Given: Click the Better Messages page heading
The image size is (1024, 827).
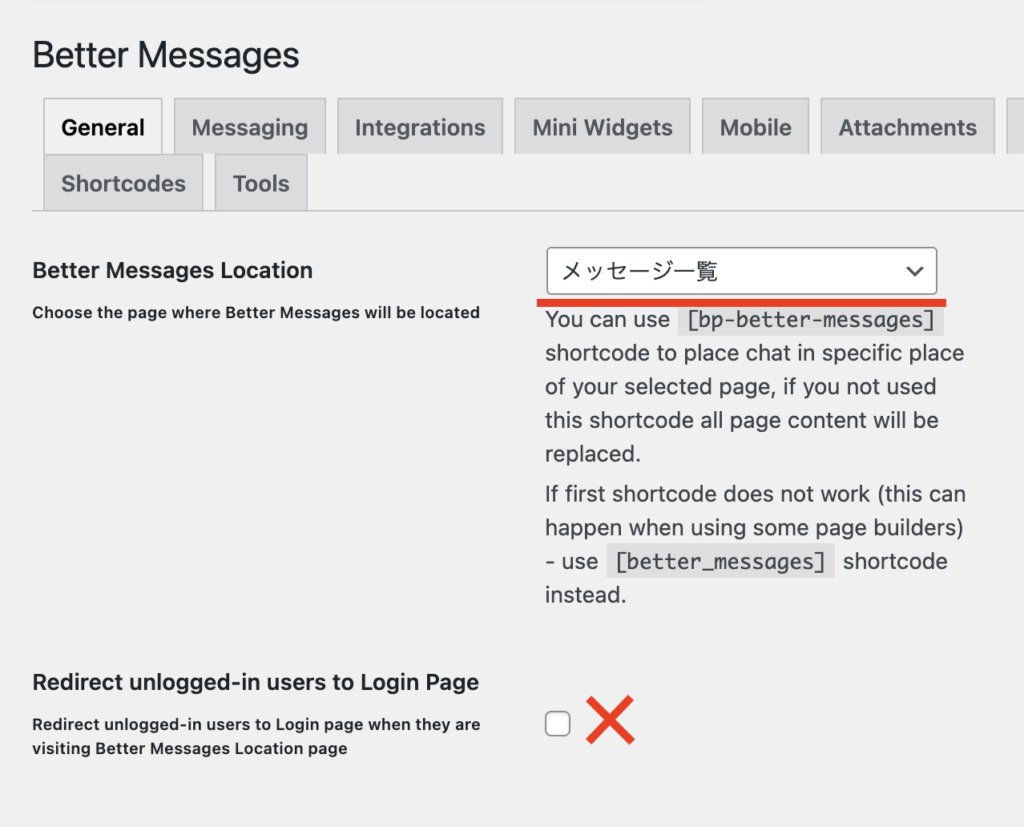Looking at the screenshot, I should [166, 54].
